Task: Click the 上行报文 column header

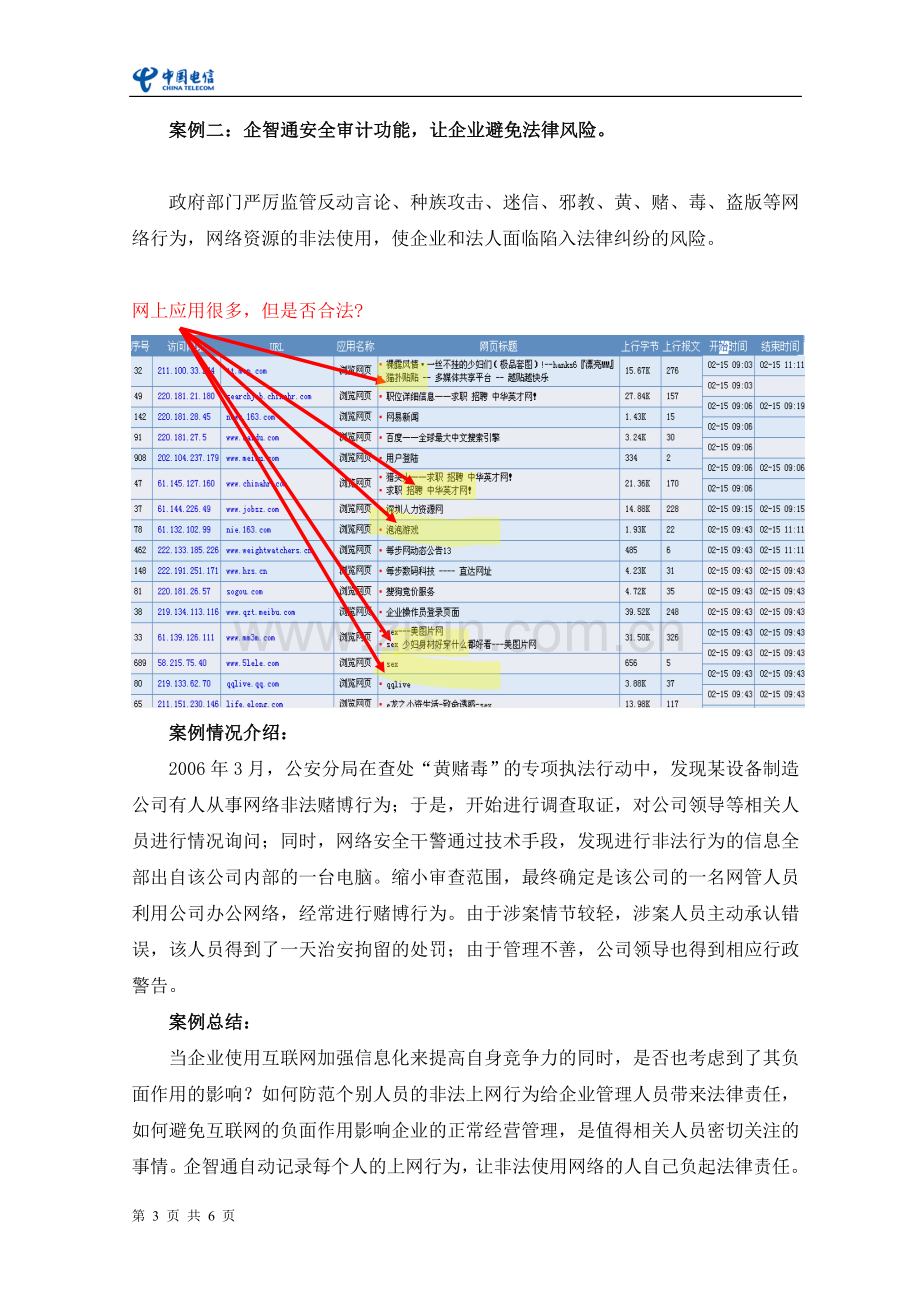Action: pyautogui.click(x=681, y=346)
